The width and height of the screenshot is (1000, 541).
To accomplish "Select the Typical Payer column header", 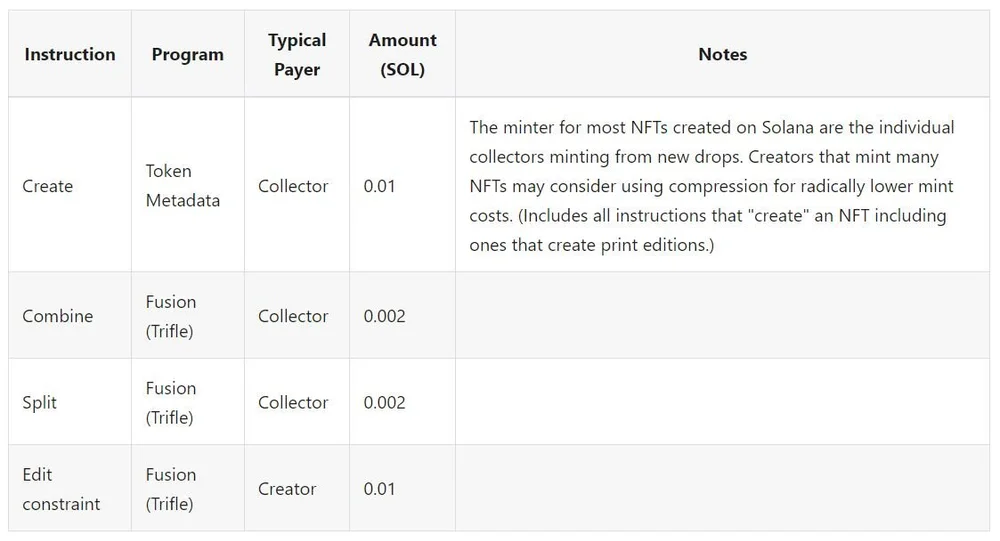I will pyautogui.click(x=297, y=54).
